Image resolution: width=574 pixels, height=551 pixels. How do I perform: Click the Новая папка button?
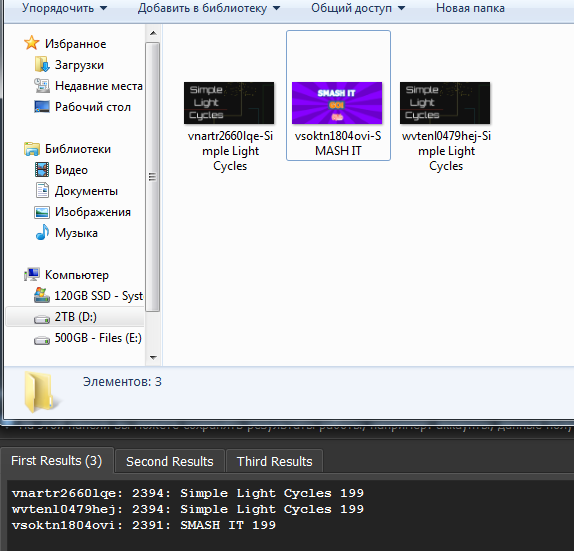coord(470,8)
